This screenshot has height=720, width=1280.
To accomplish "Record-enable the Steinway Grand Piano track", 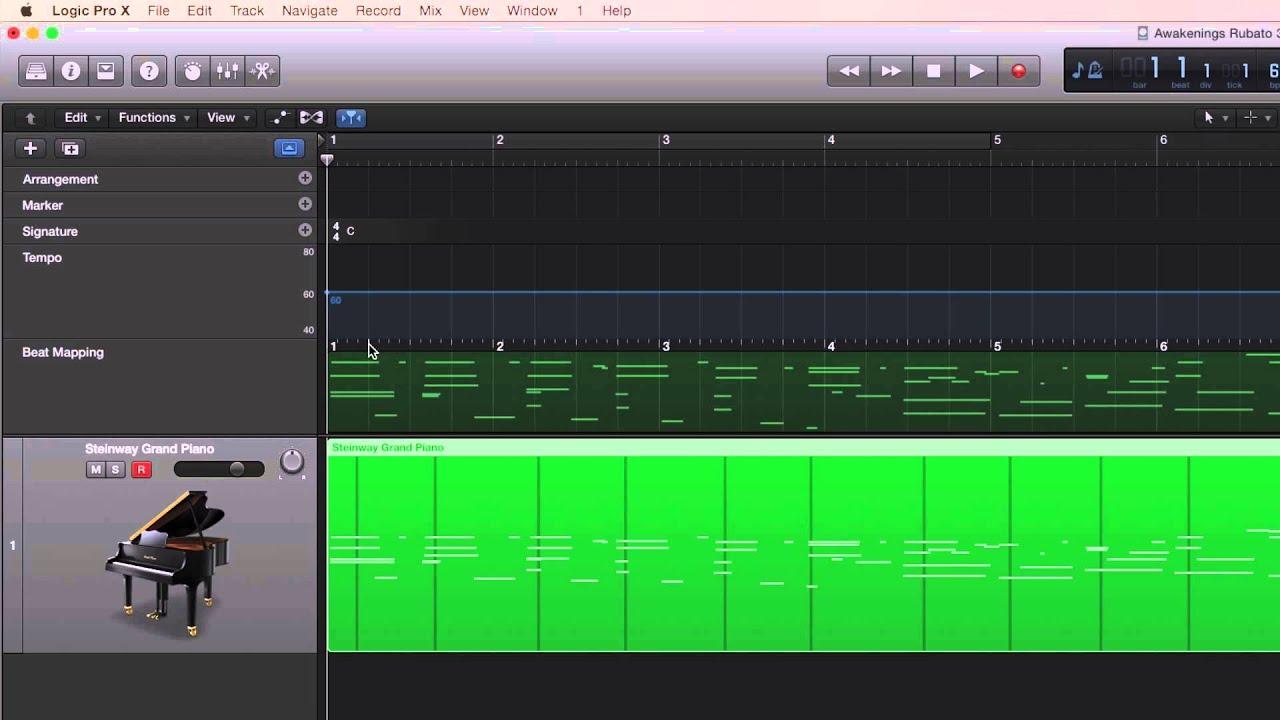I will tap(141, 469).
